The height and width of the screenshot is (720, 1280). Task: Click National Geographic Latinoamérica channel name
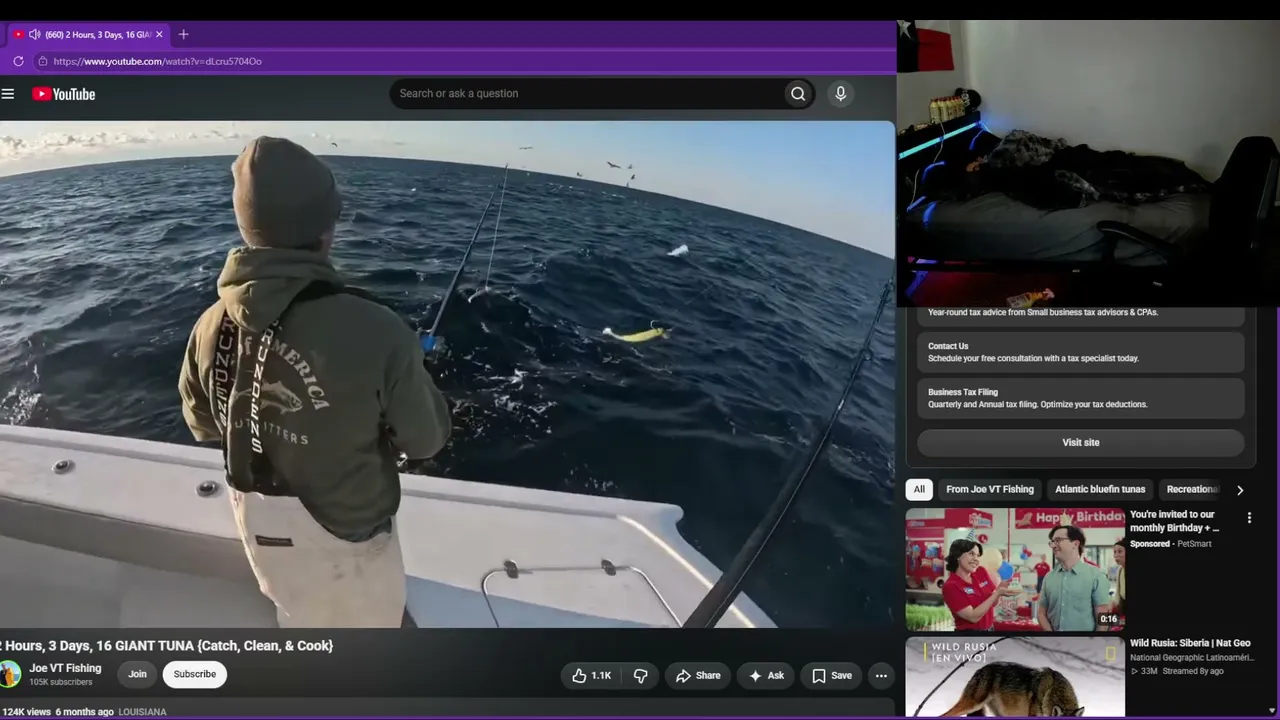tap(1192, 658)
